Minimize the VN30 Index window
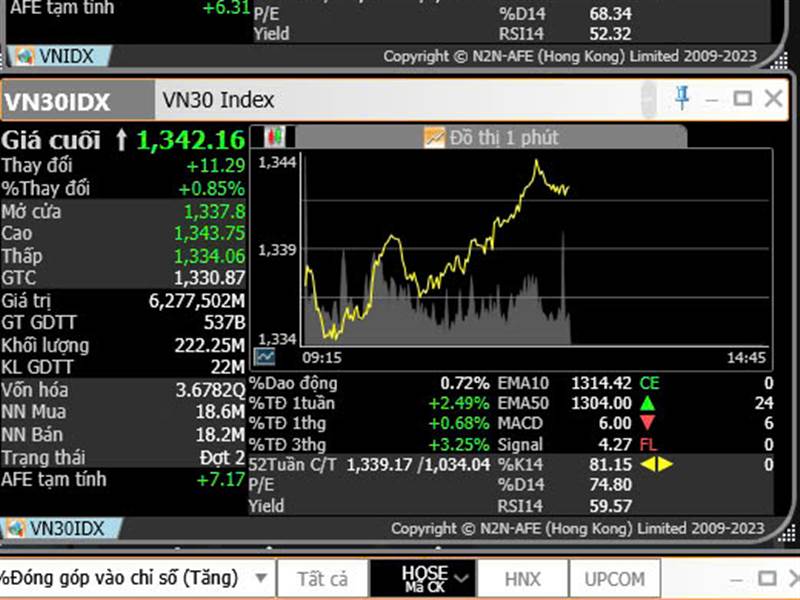800x600 pixels. [712, 100]
